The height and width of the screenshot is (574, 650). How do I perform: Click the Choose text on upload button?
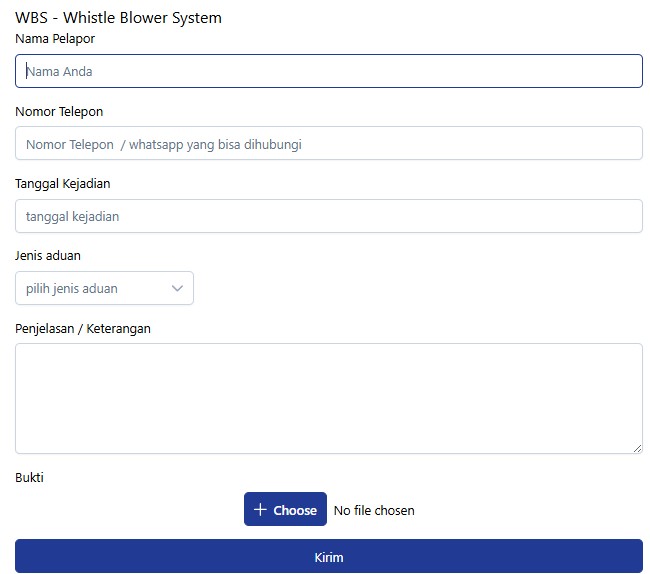tap(295, 510)
